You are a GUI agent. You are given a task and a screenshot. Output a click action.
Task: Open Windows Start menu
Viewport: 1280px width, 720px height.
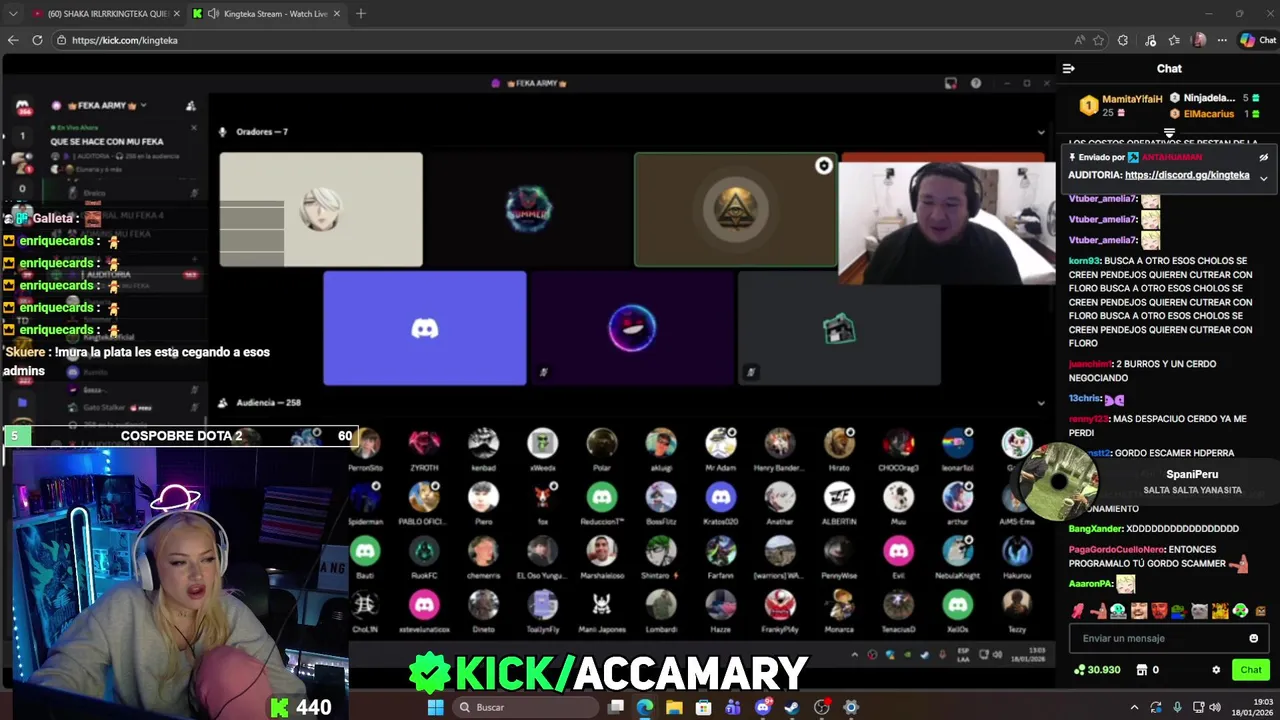click(x=435, y=707)
